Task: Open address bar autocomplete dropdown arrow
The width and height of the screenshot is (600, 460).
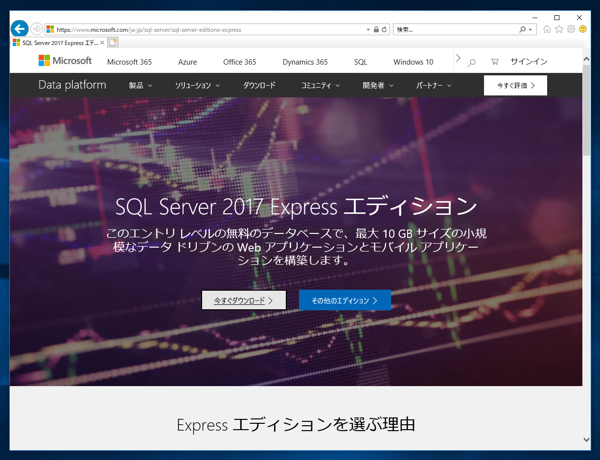Action: coord(368,29)
